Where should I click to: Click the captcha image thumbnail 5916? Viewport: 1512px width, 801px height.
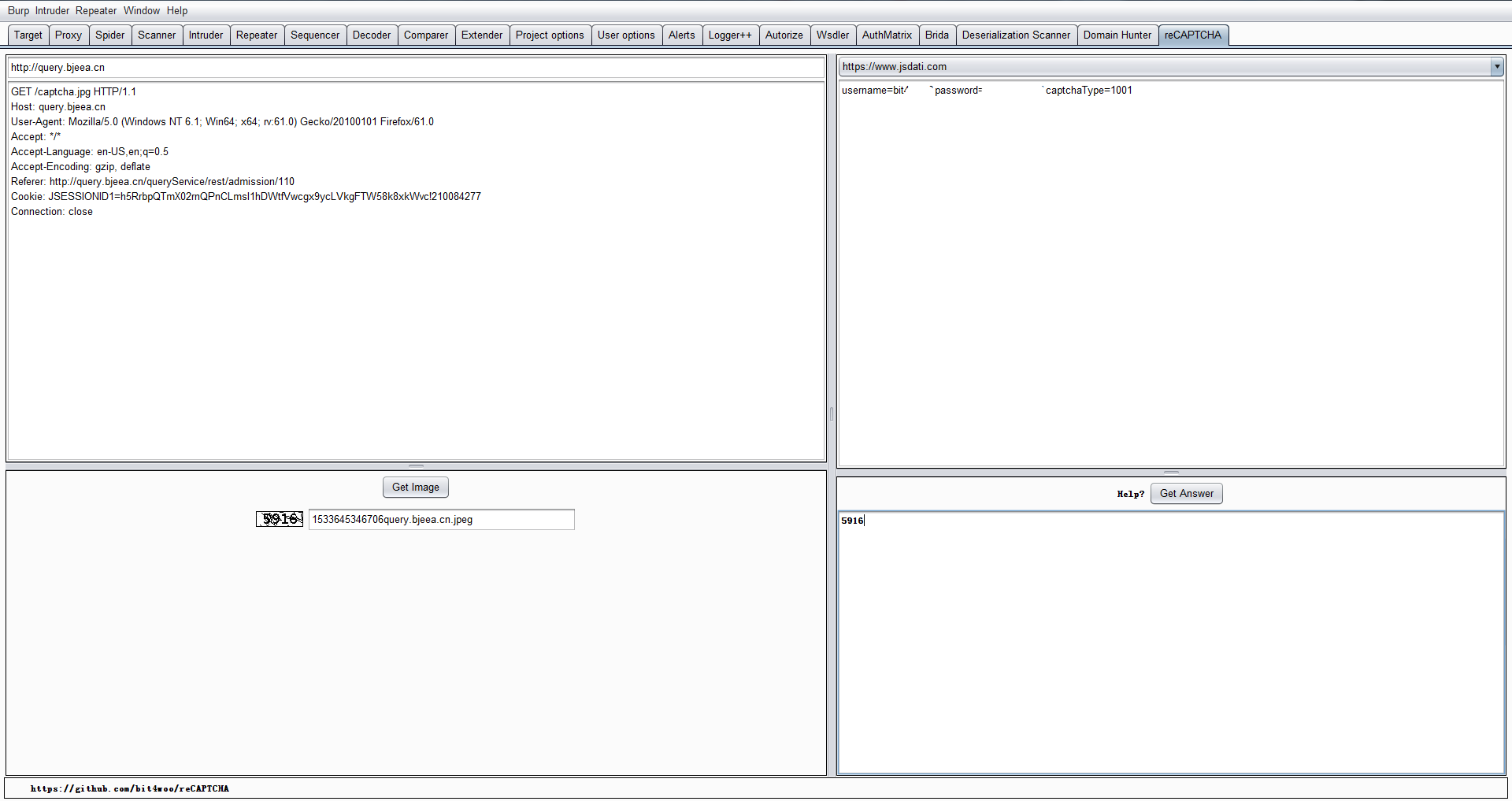280,519
